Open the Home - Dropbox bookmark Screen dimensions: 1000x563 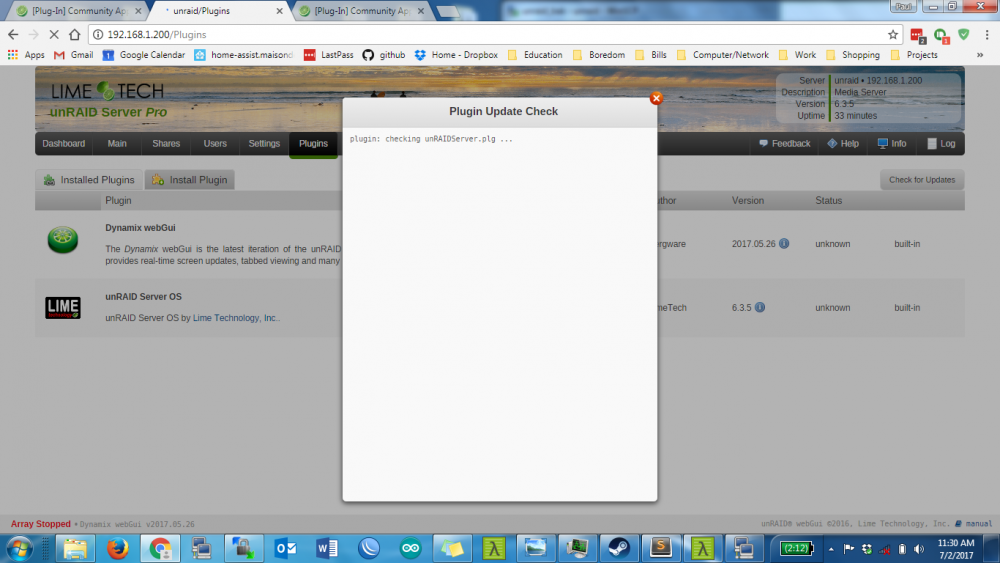pyautogui.click(x=456, y=55)
